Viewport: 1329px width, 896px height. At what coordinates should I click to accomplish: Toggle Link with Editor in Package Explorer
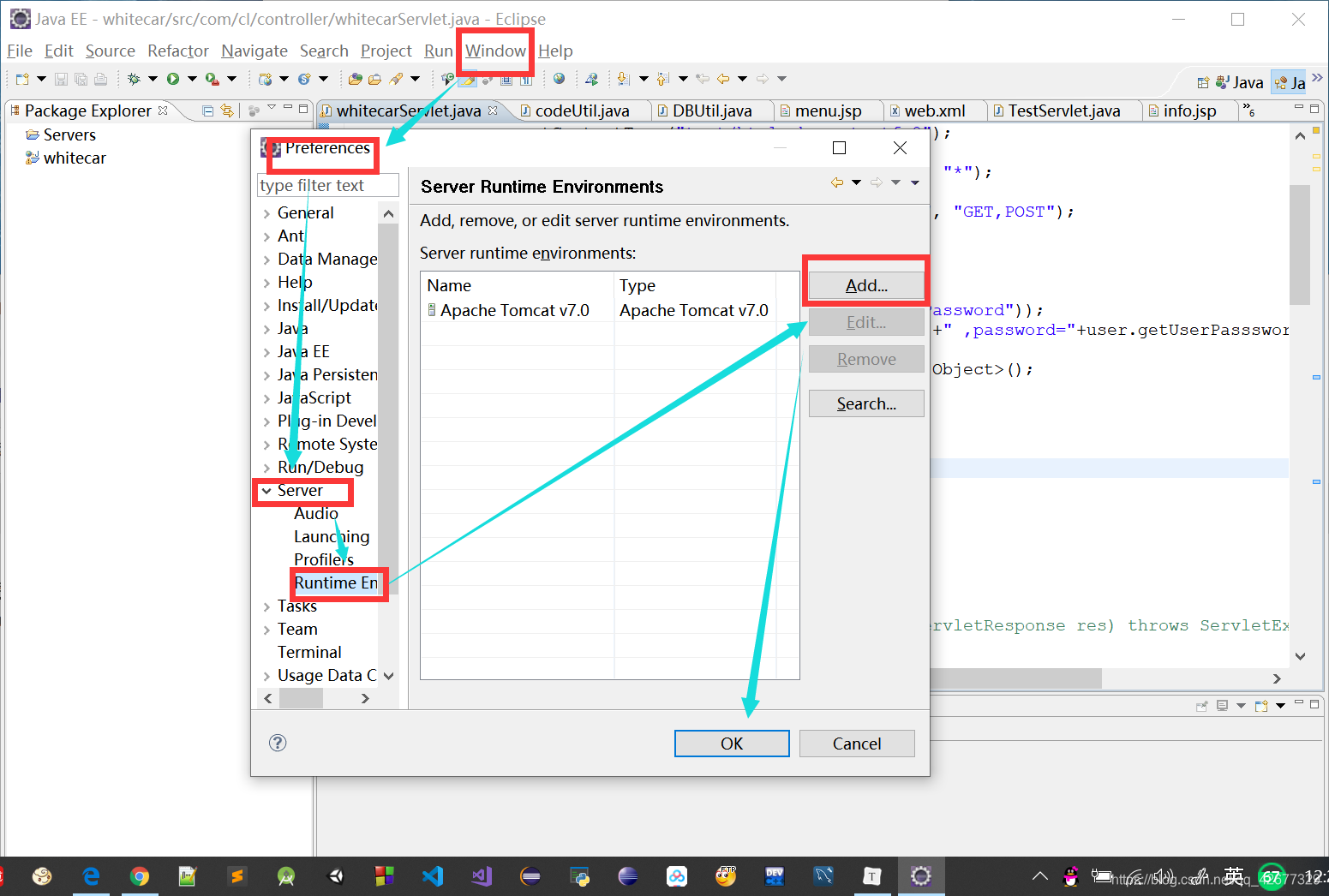[x=227, y=111]
